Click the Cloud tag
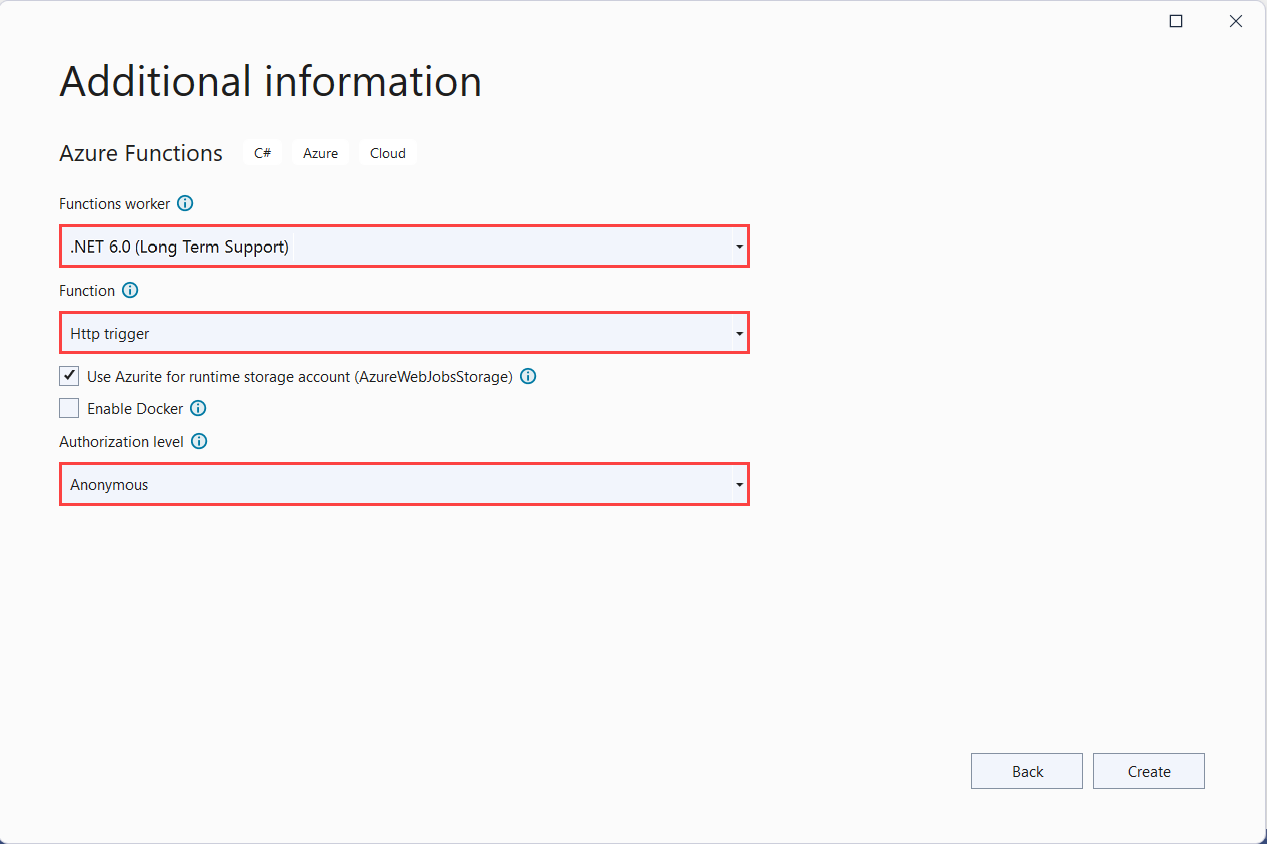 click(x=387, y=153)
